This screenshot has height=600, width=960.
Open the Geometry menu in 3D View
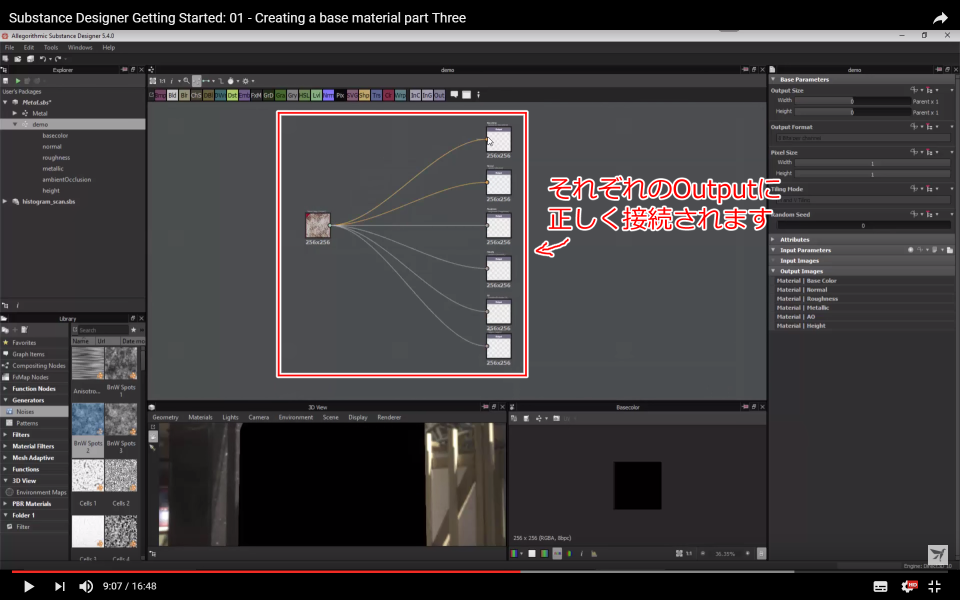coord(165,417)
